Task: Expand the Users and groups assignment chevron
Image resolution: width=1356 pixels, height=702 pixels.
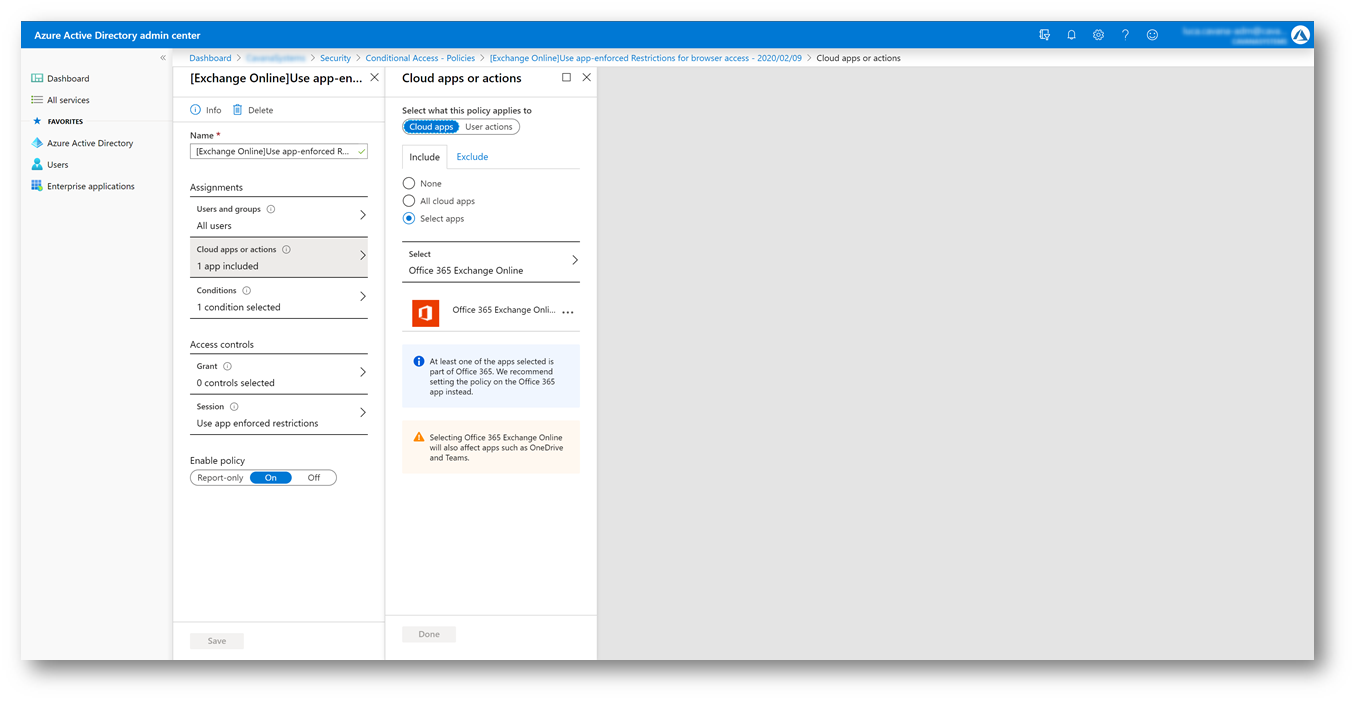Action: (362, 215)
